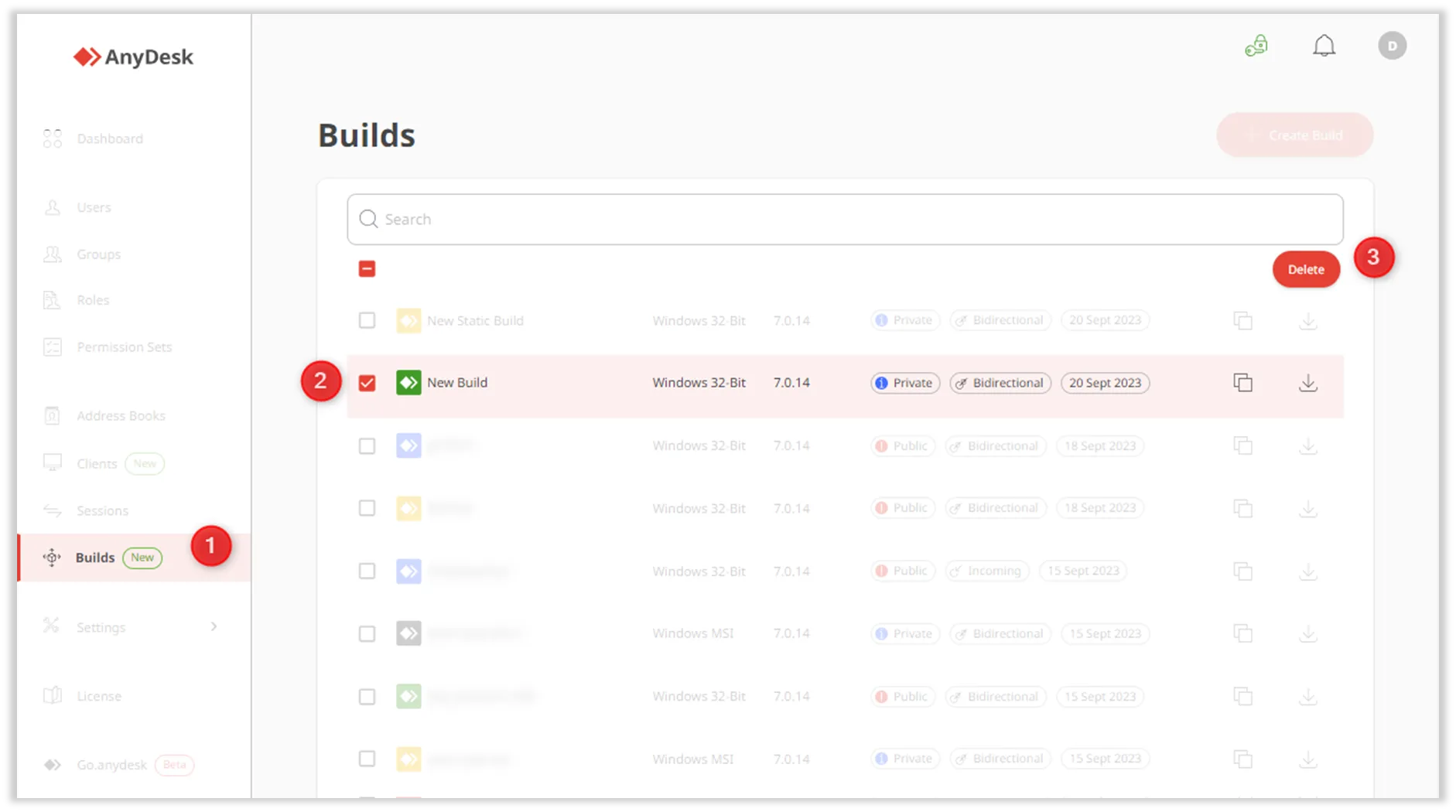The width and height of the screenshot is (1456, 812).
Task: Toggle the select-all checkbox above the list
Action: point(367,269)
